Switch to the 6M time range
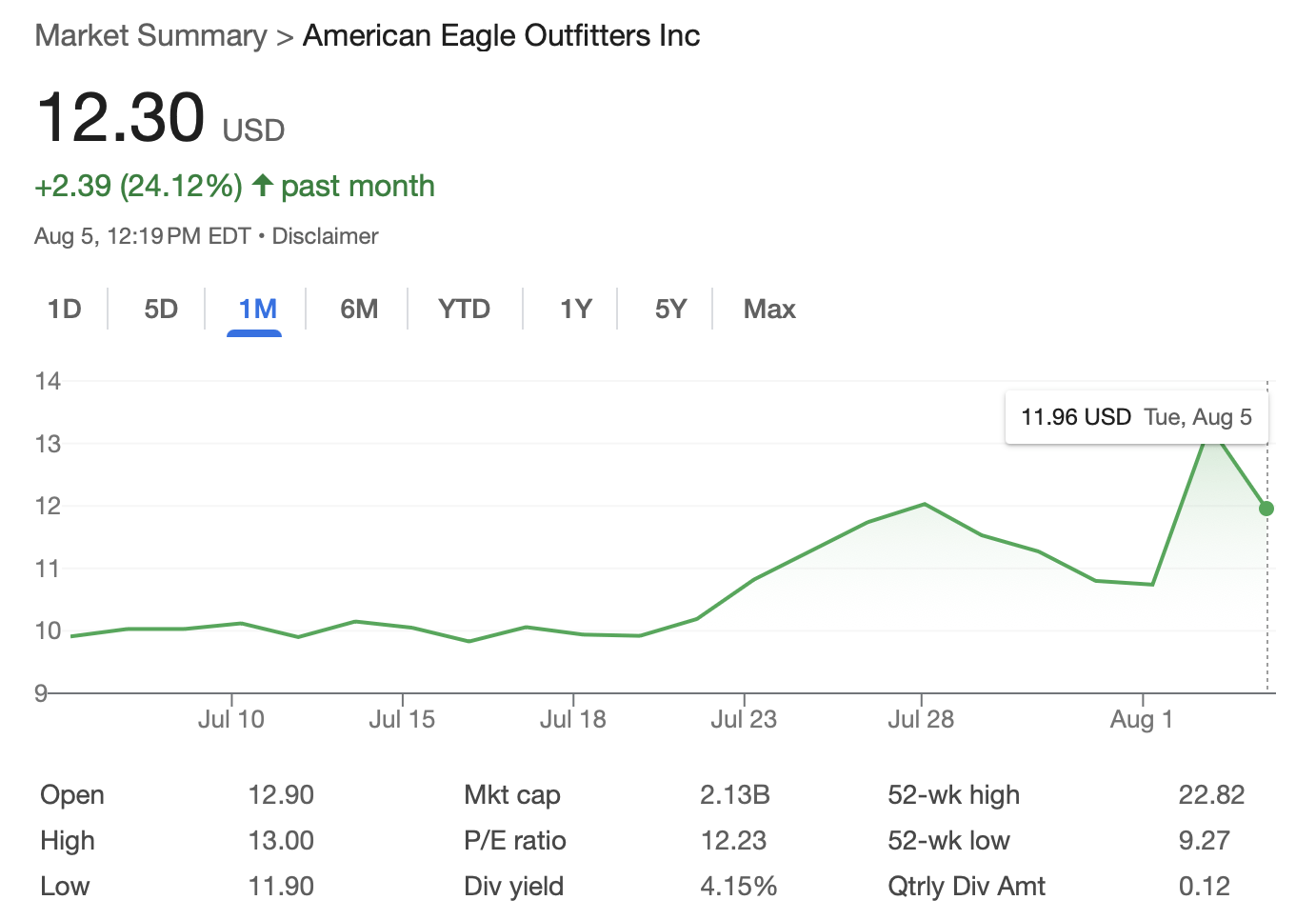 click(x=359, y=309)
